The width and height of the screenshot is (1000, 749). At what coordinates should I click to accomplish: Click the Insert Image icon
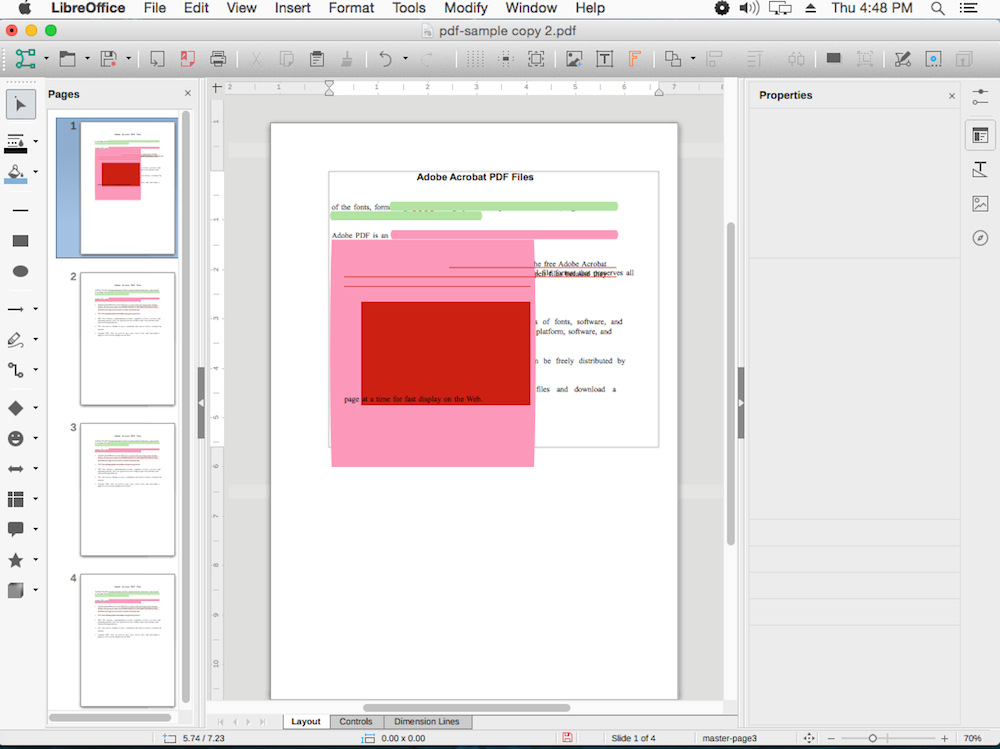[573, 59]
